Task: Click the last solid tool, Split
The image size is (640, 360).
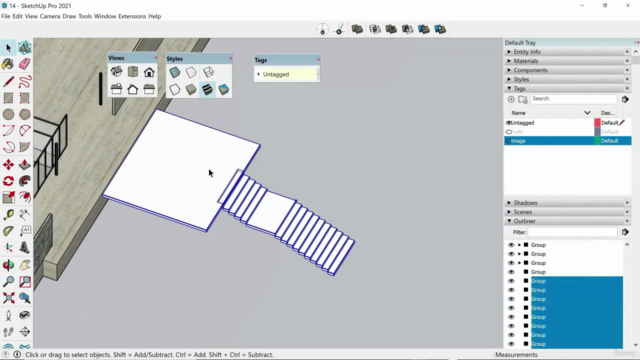Action: 440,29
